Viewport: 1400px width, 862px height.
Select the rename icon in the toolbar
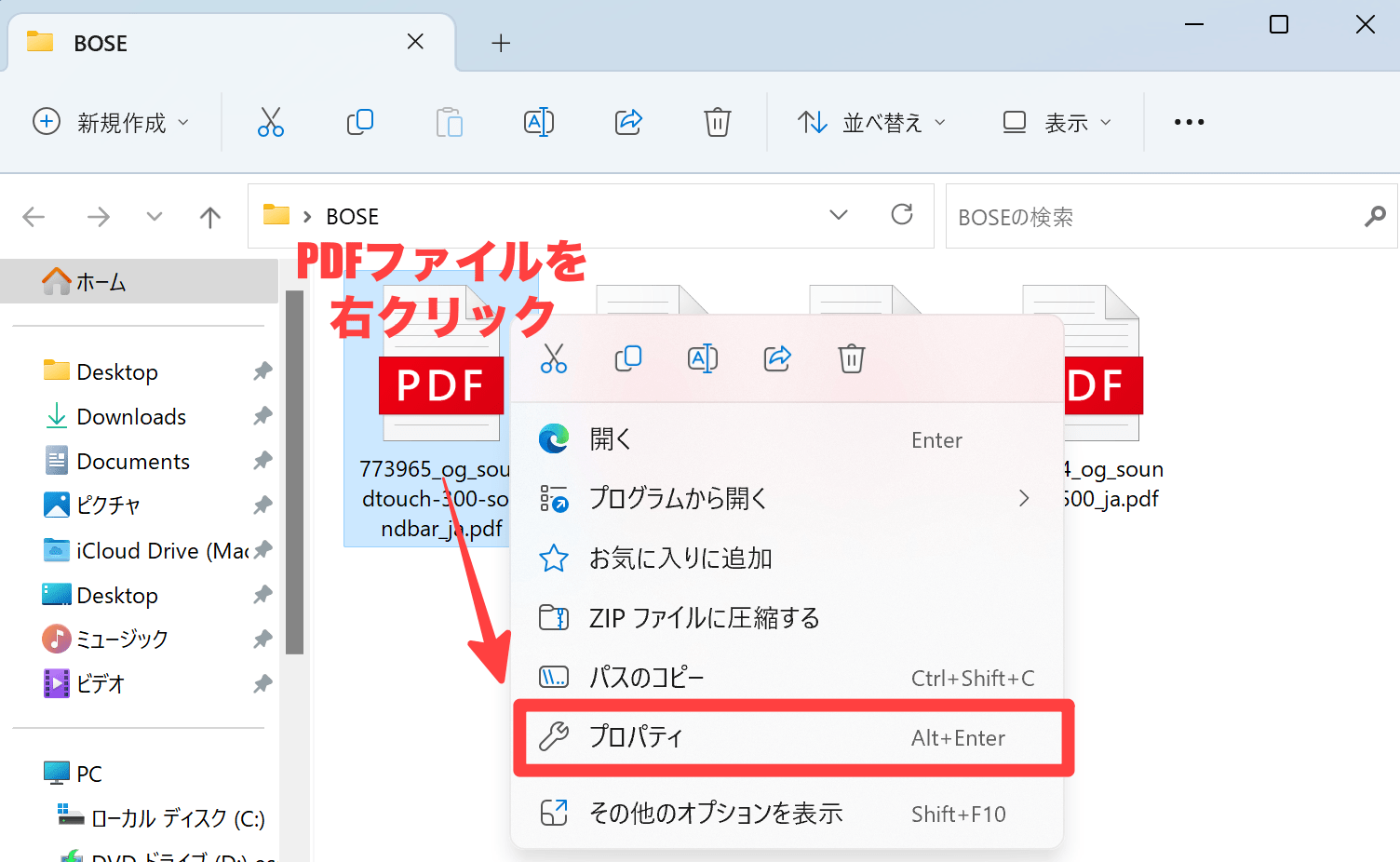(x=538, y=122)
